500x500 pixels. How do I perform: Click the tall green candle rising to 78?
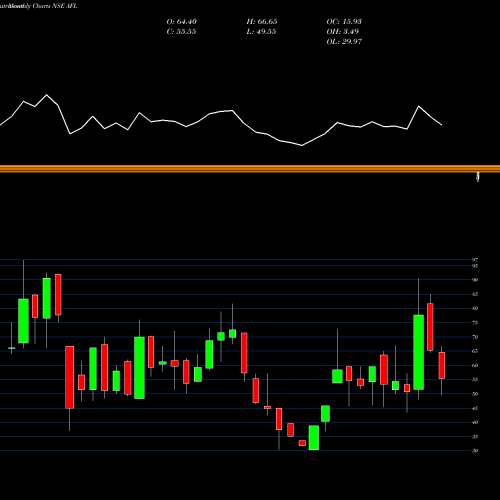tap(419, 352)
